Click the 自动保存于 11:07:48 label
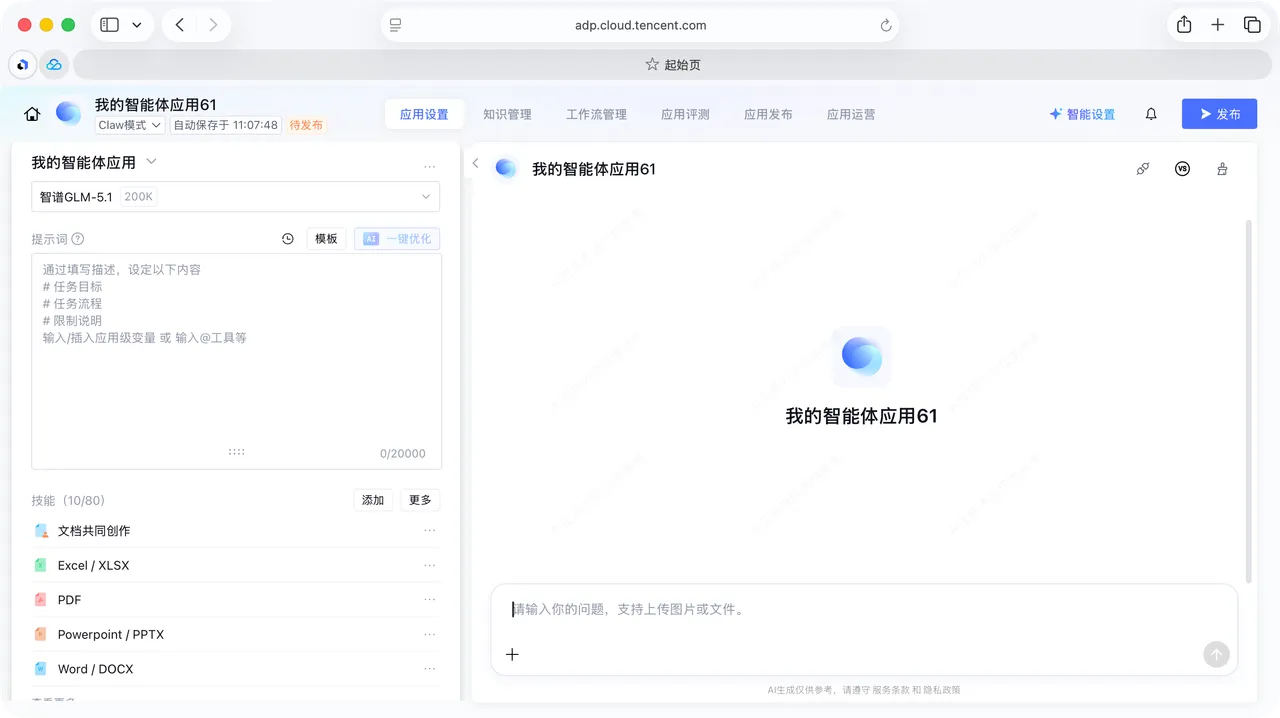The image size is (1280, 718). 226,125
